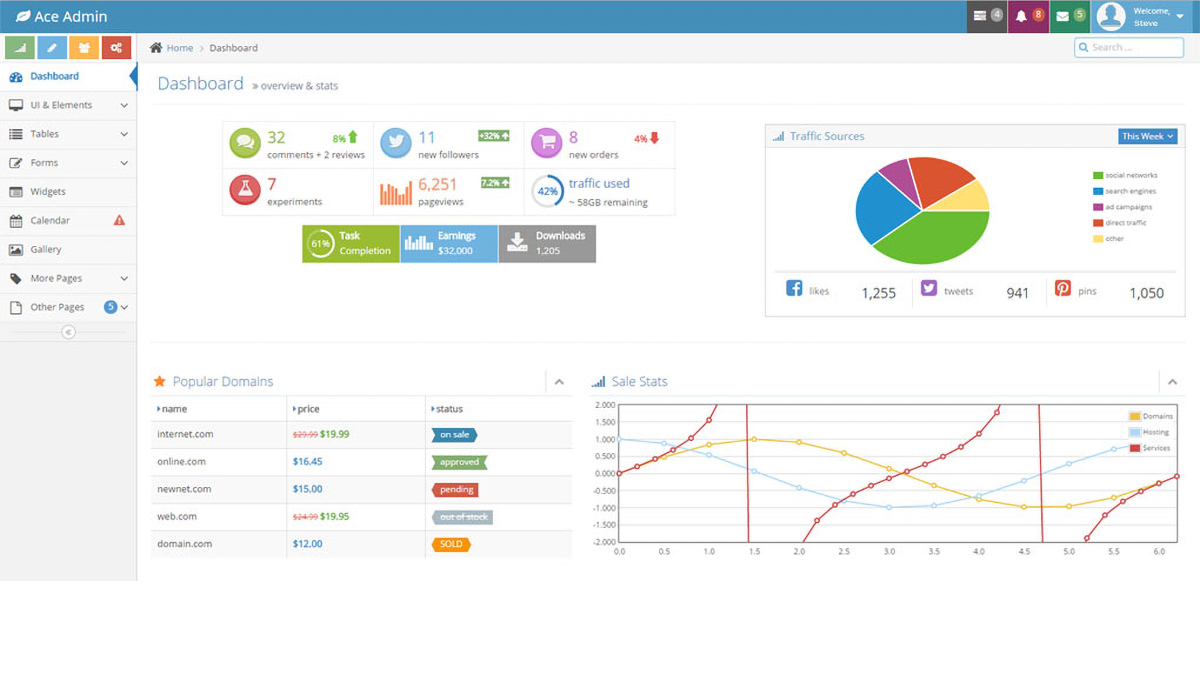The image size is (1200, 675).
Task: Click the Search input field
Action: coord(1129,47)
